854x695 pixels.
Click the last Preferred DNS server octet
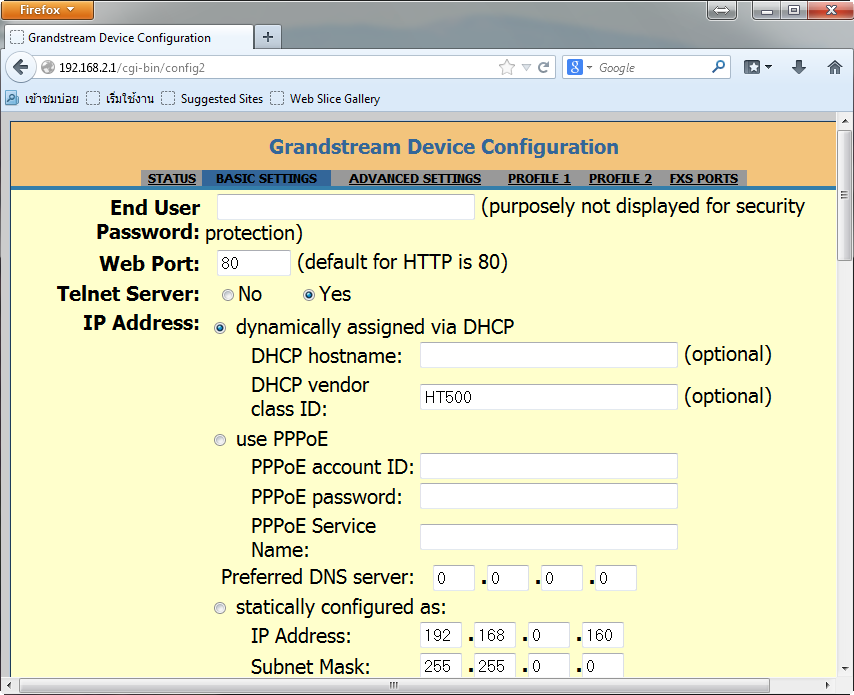point(615,578)
